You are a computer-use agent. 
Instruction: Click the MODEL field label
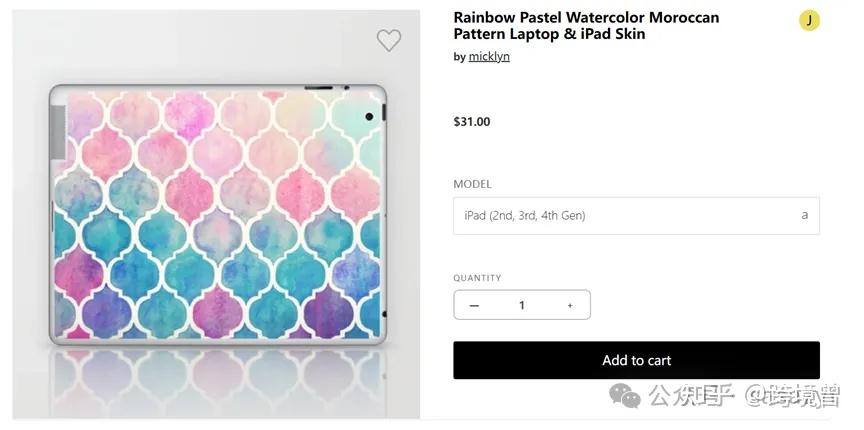[x=472, y=185]
